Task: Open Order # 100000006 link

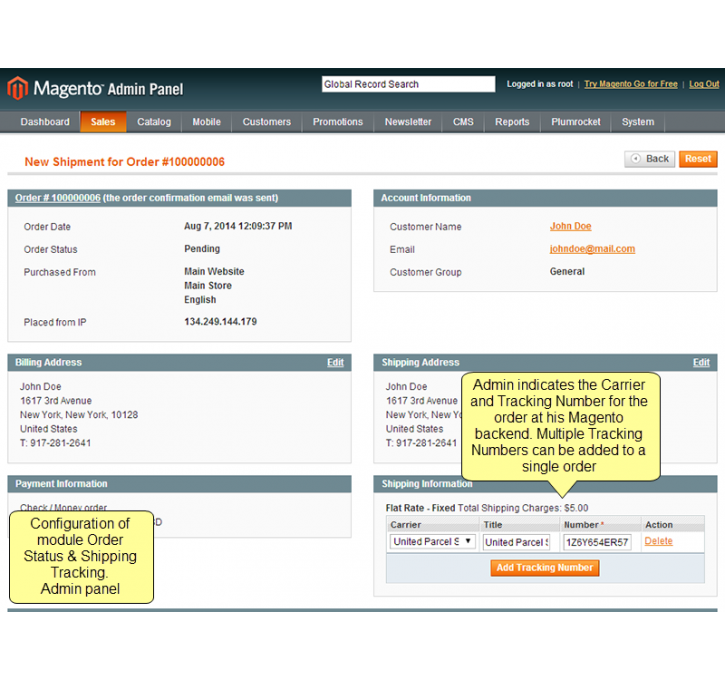Action: 58,198
